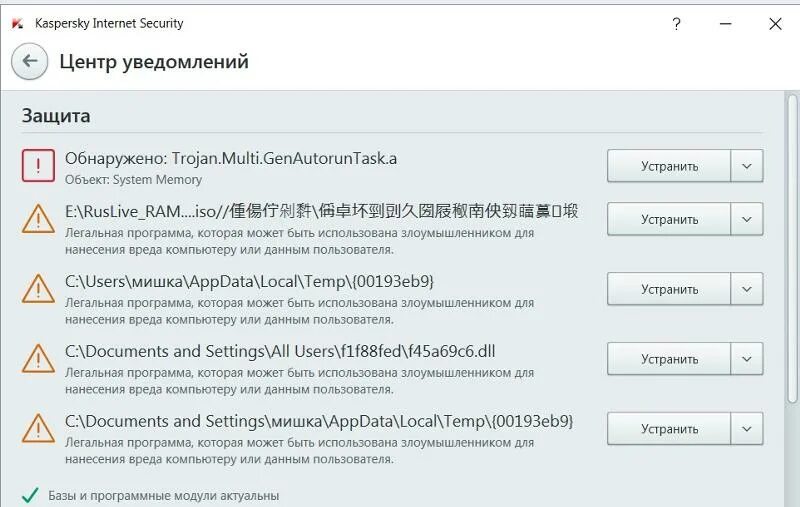Устранить the C:\Users\мишка Temp threat

[x=669, y=289]
